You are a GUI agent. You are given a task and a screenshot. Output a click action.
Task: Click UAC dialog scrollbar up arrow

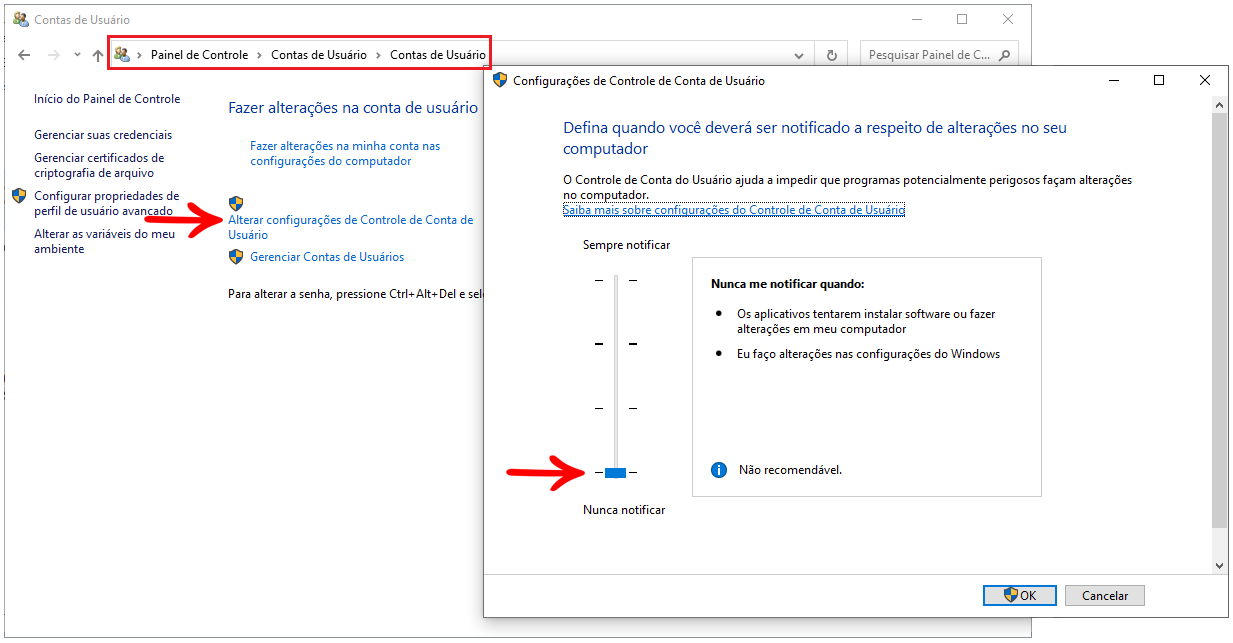coord(1219,105)
